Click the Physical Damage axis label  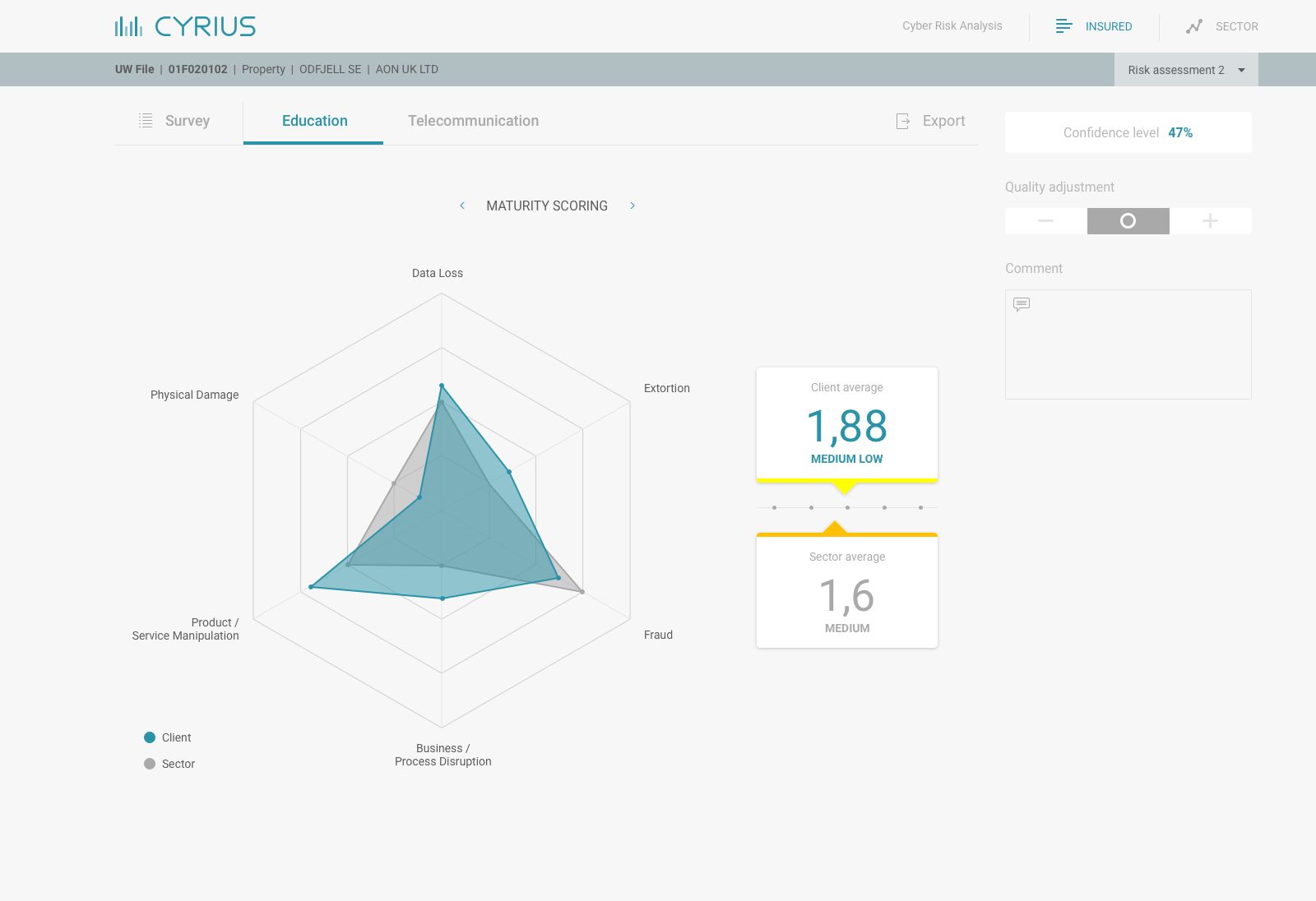tap(195, 395)
